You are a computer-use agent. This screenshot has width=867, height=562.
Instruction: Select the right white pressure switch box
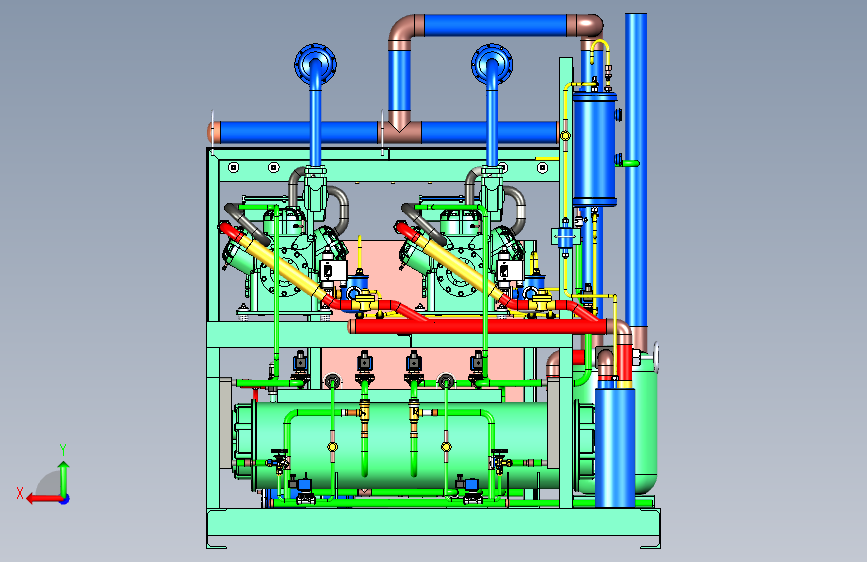pyautogui.click(x=510, y=272)
